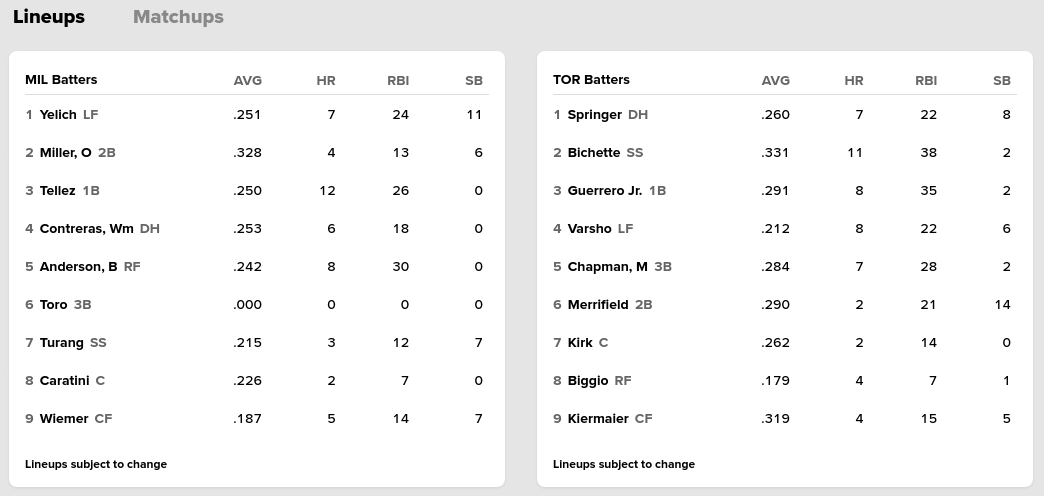Select Varsho in TOR lineup
The width and height of the screenshot is (1044, 496).
pyautogui.click(x=589, y=229)
